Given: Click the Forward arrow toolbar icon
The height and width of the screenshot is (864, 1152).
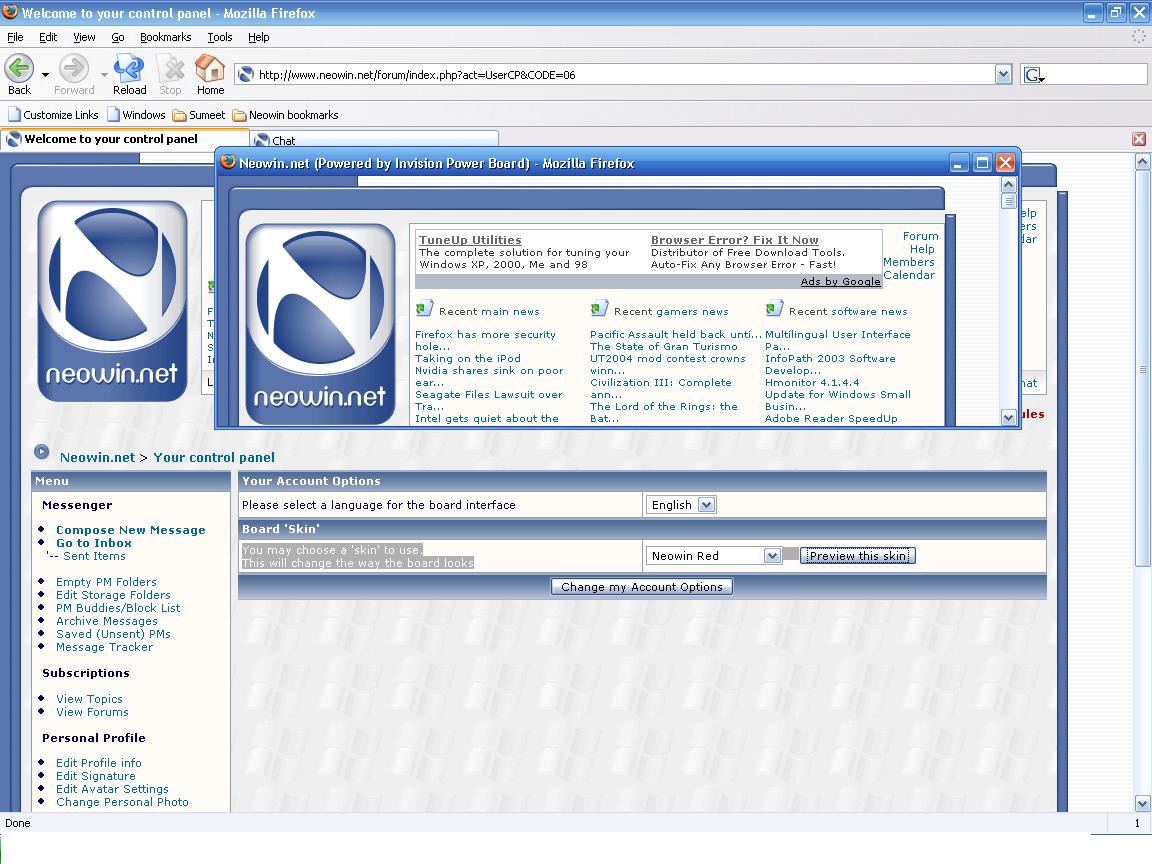Looking at the screenshot, I should [74, 69].
